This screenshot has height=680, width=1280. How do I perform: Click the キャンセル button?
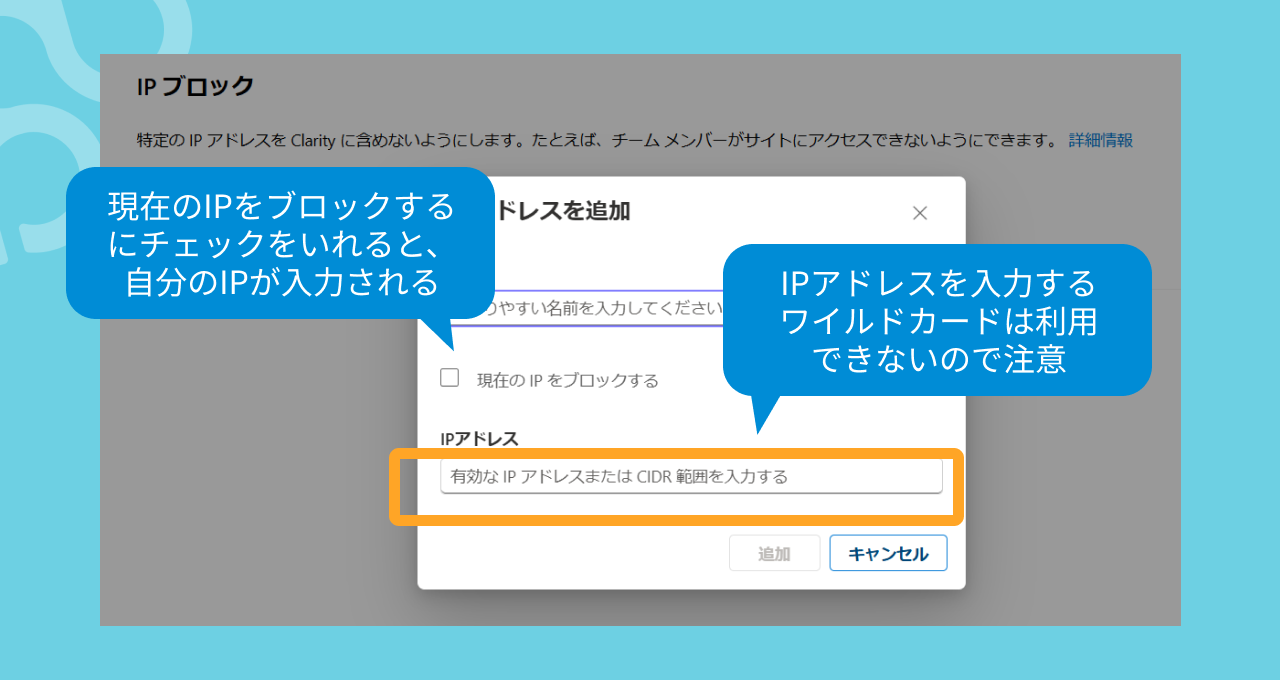(x=888, y=553)
